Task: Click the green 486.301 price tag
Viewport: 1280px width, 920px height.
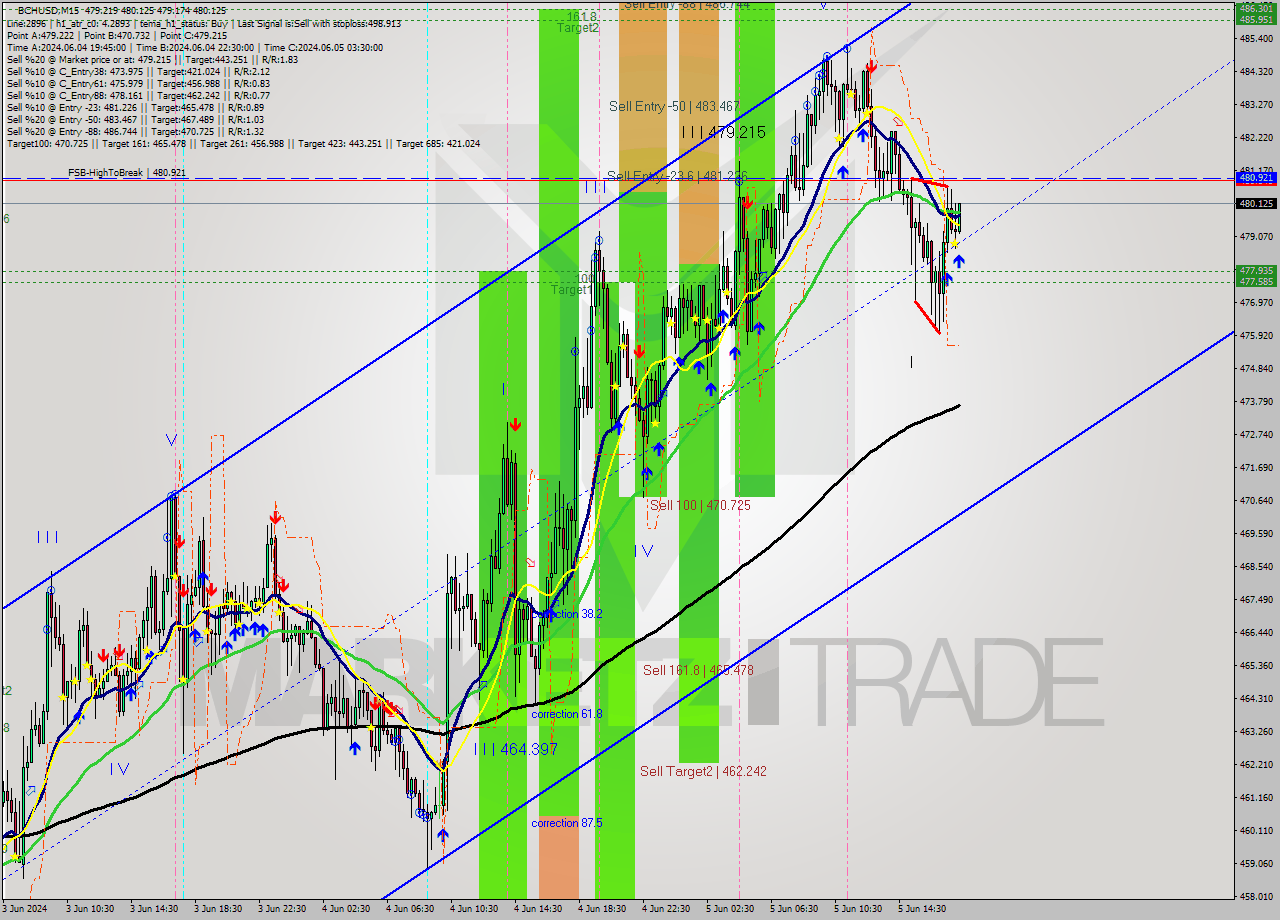Action: (1256, 8)
